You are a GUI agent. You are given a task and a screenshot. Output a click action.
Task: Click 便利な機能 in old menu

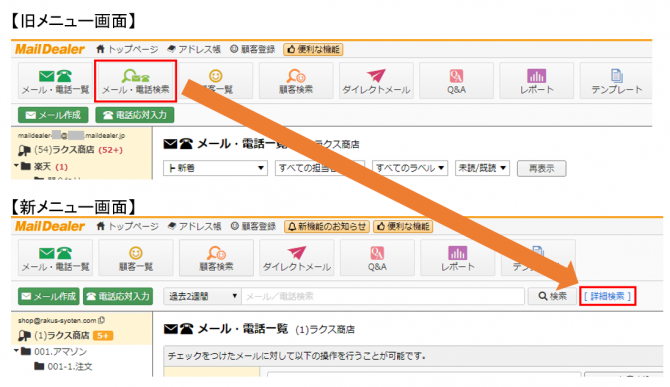[x=313, y=50]
